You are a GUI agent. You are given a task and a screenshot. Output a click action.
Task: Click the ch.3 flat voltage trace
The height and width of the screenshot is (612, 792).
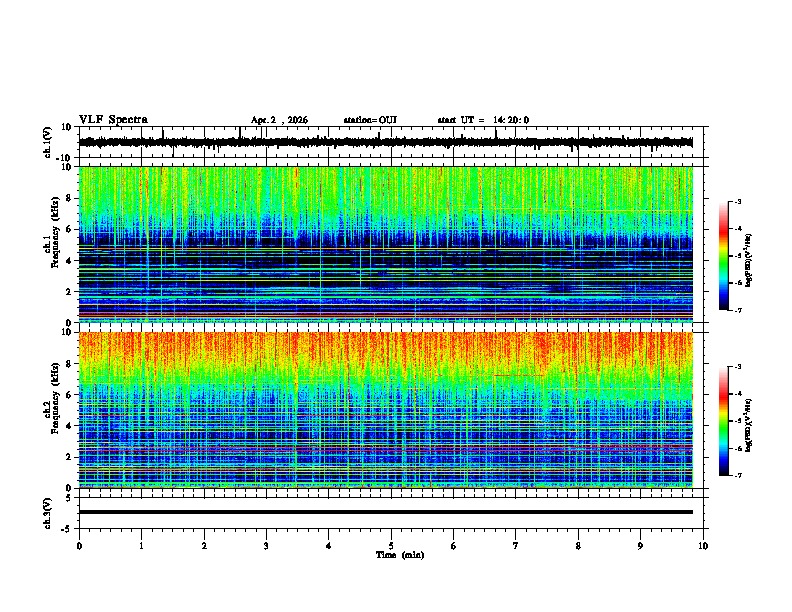click(386, 512)
